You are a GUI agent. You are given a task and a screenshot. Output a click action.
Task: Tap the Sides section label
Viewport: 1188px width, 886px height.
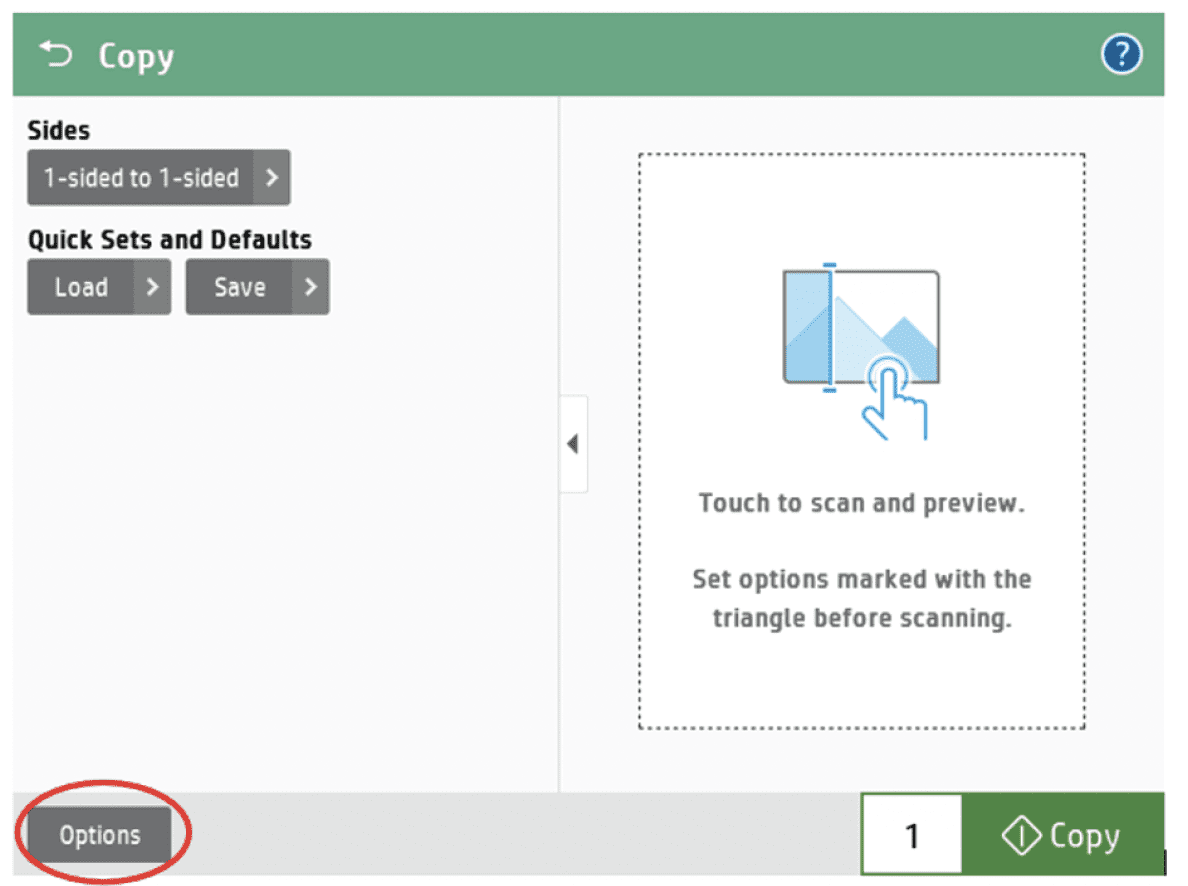pyautogui.click(x=58, y=130)
